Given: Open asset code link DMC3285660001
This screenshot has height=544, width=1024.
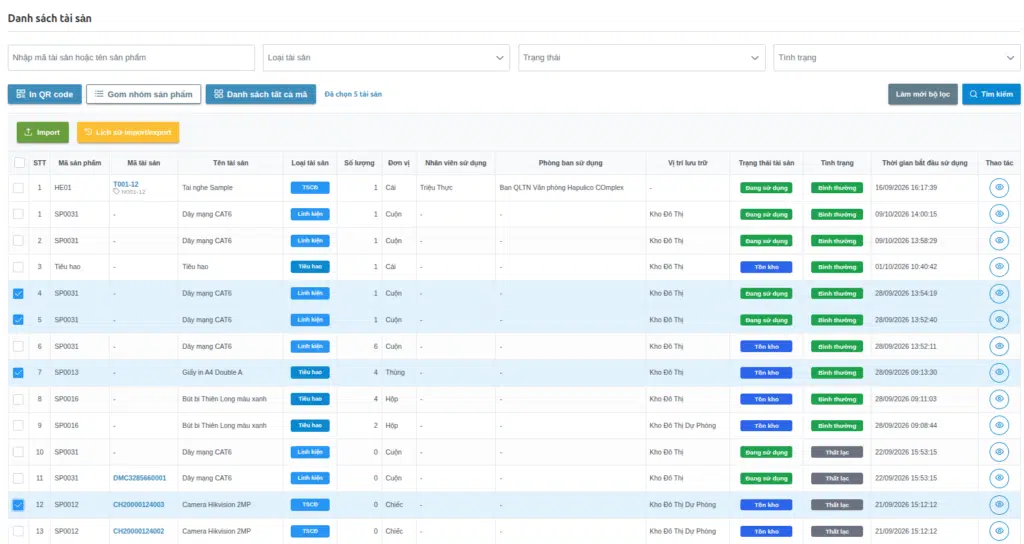Looking at the screenshot, I should (x=139, y=478).
